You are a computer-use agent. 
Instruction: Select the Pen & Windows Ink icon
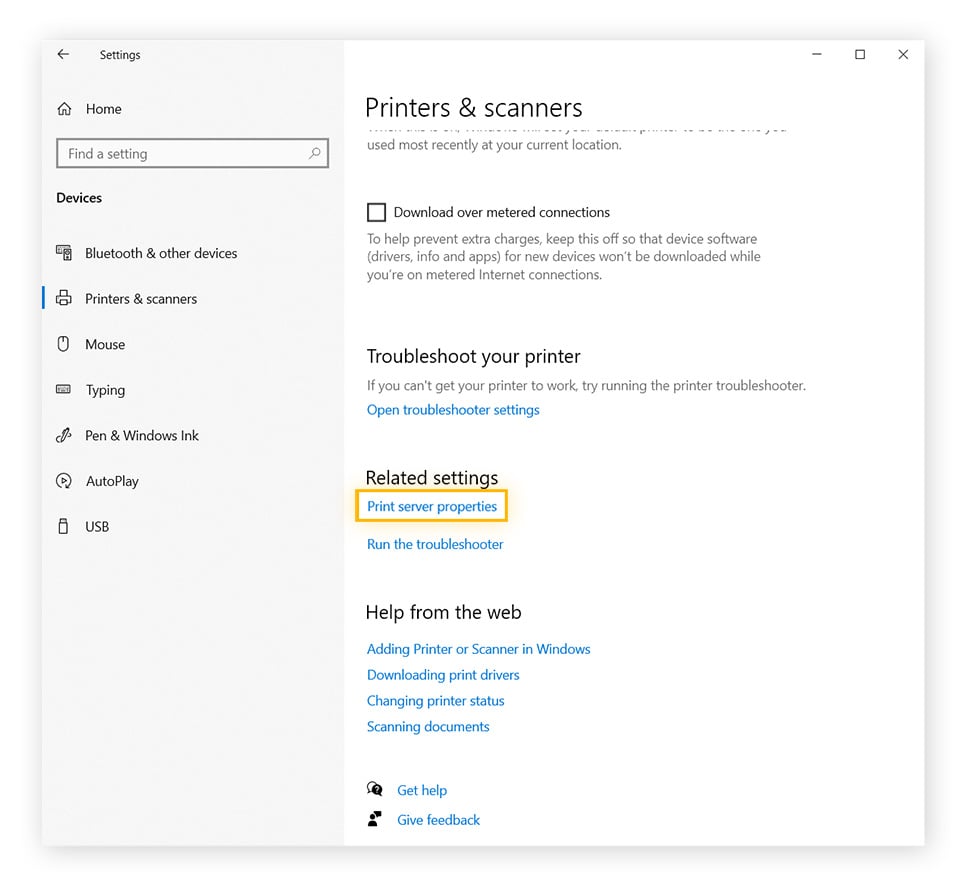pos(62,435)
